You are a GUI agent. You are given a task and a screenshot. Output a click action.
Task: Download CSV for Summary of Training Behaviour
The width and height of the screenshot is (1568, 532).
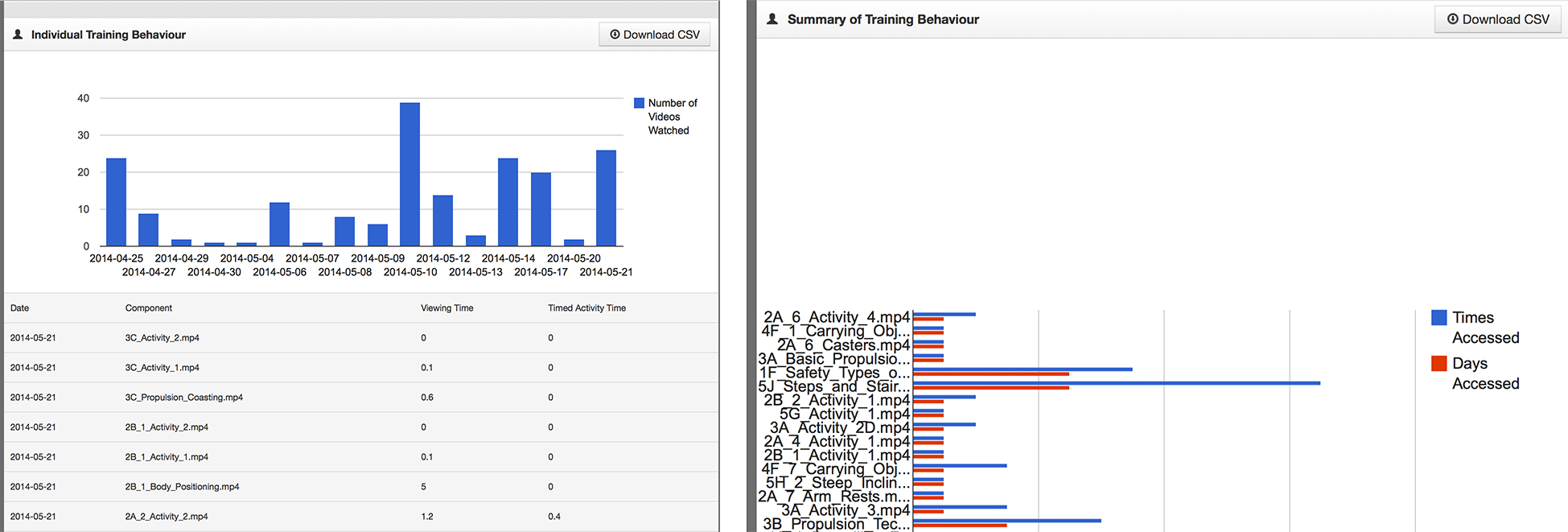click(x=1497, y=19)
